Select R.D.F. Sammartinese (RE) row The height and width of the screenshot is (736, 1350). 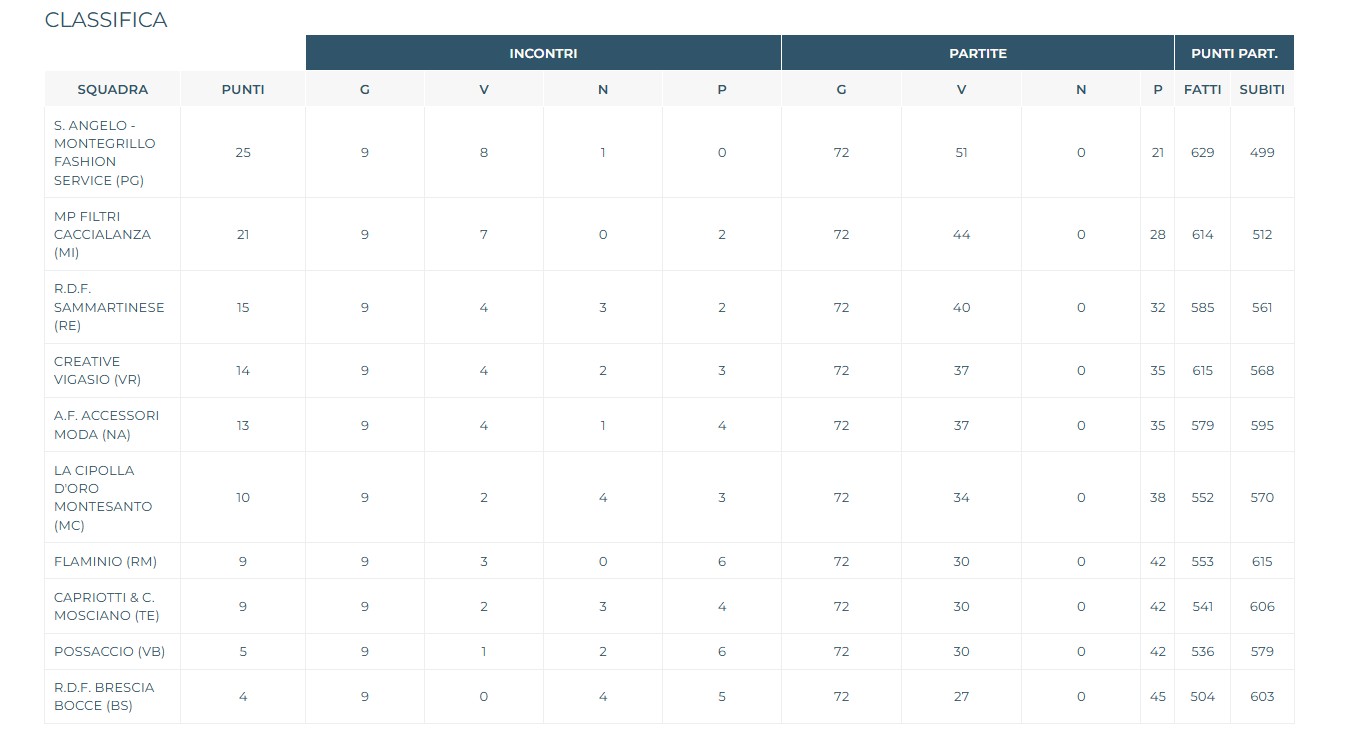108,307
